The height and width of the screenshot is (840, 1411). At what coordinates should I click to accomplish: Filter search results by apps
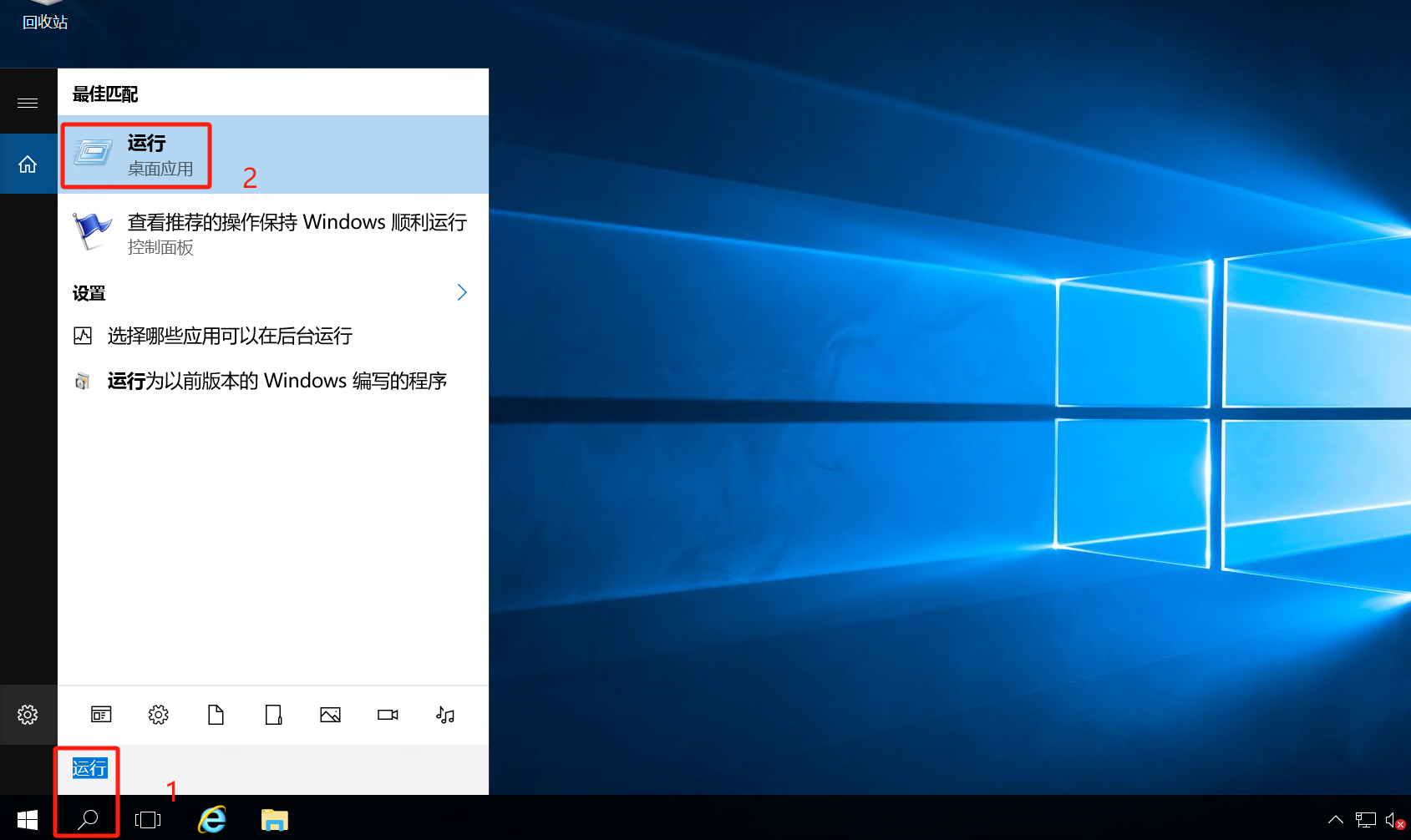tap(101, 715)
